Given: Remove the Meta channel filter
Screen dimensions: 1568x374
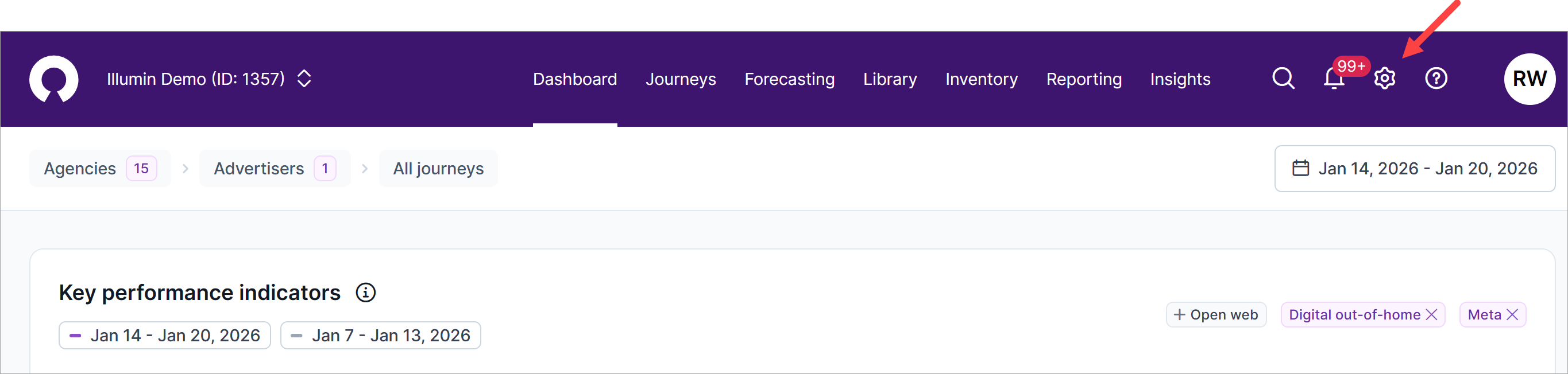Looking at the screenshot, I should (1513, 314).
